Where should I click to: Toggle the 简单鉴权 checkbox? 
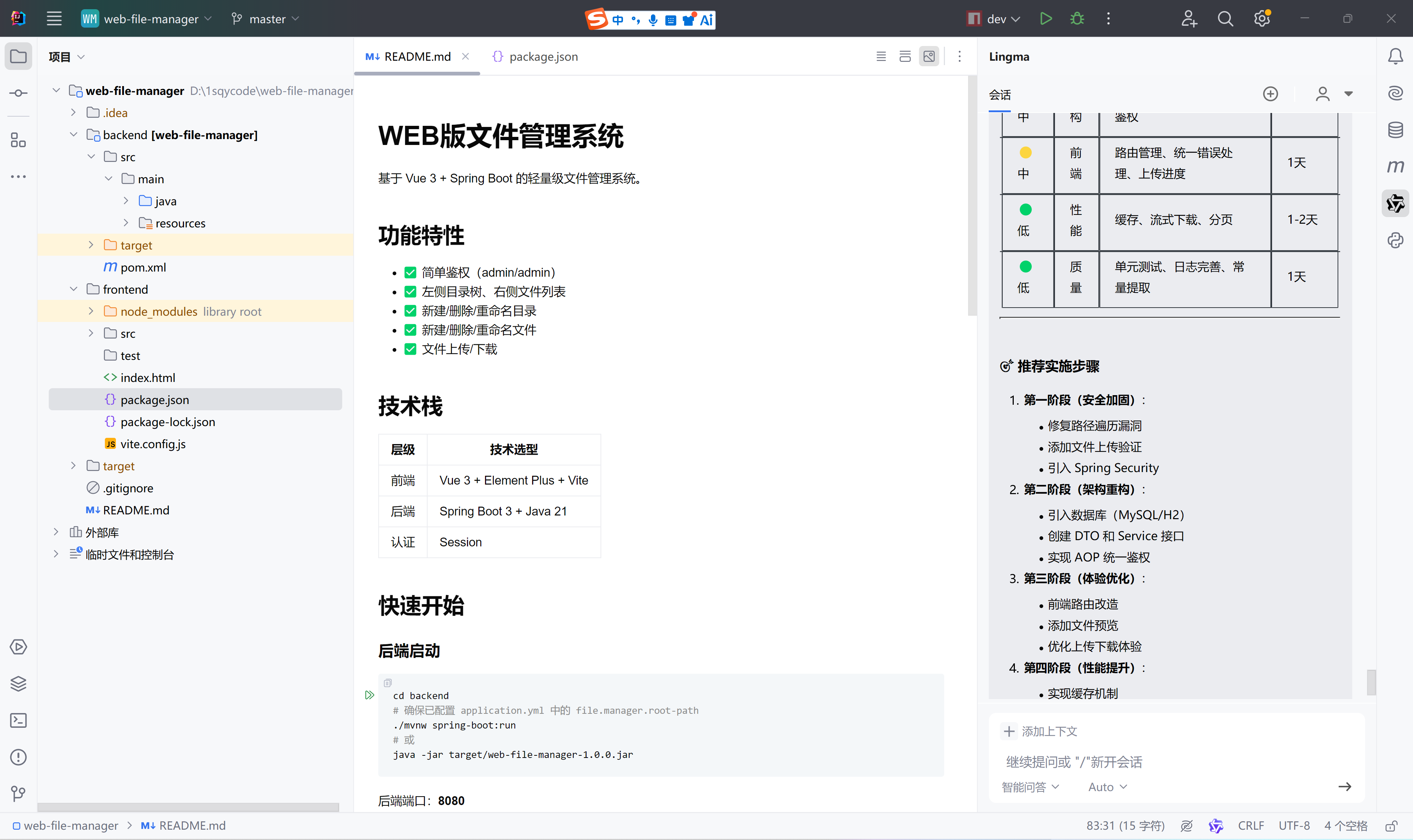pyautogui.click(x=410, y=272)
